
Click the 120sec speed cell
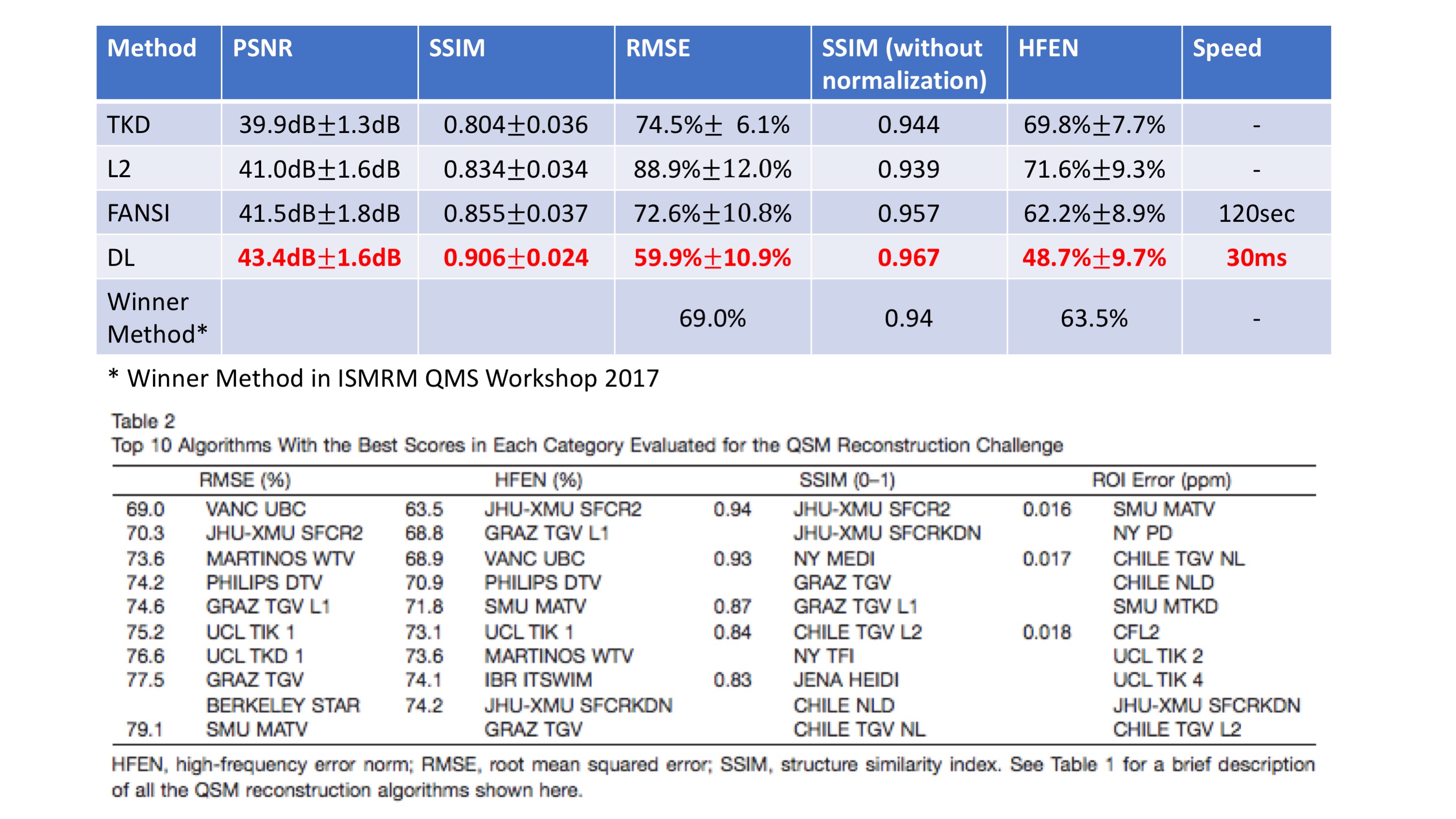click(x=1256, y=214)
